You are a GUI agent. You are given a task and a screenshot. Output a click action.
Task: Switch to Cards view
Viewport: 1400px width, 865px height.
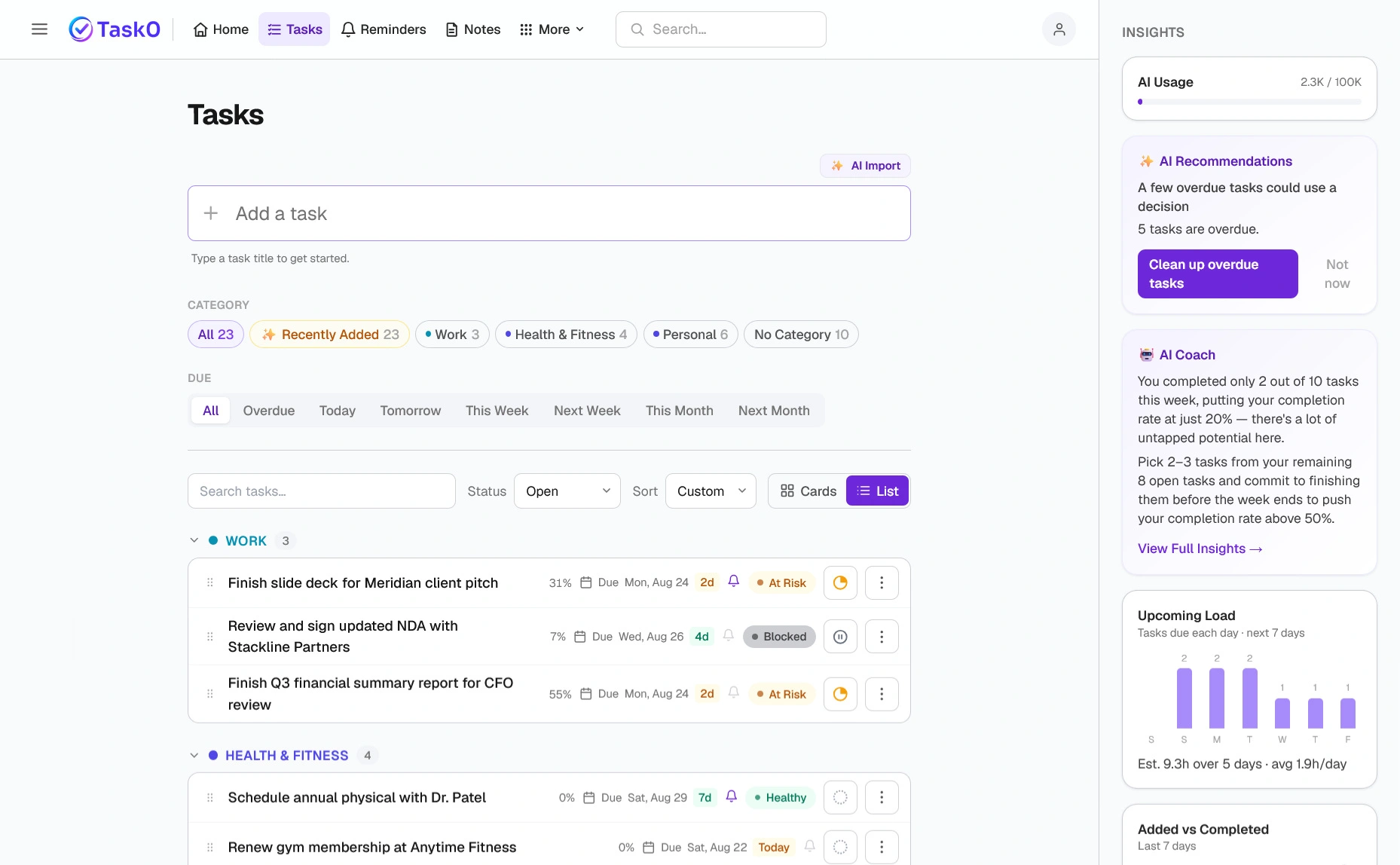point(809,491)
